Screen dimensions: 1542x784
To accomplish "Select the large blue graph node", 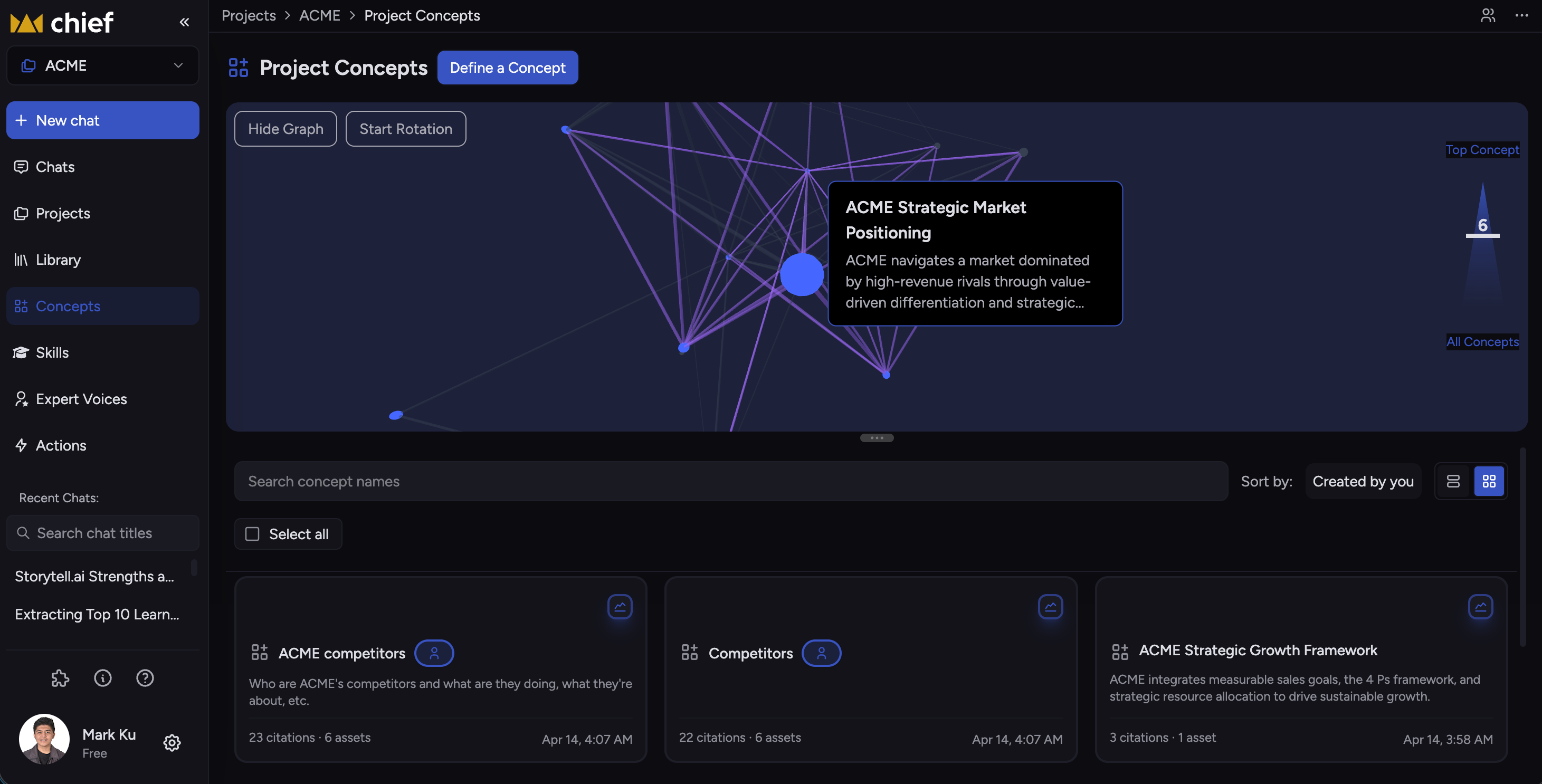I will click(x=802, y=275).
